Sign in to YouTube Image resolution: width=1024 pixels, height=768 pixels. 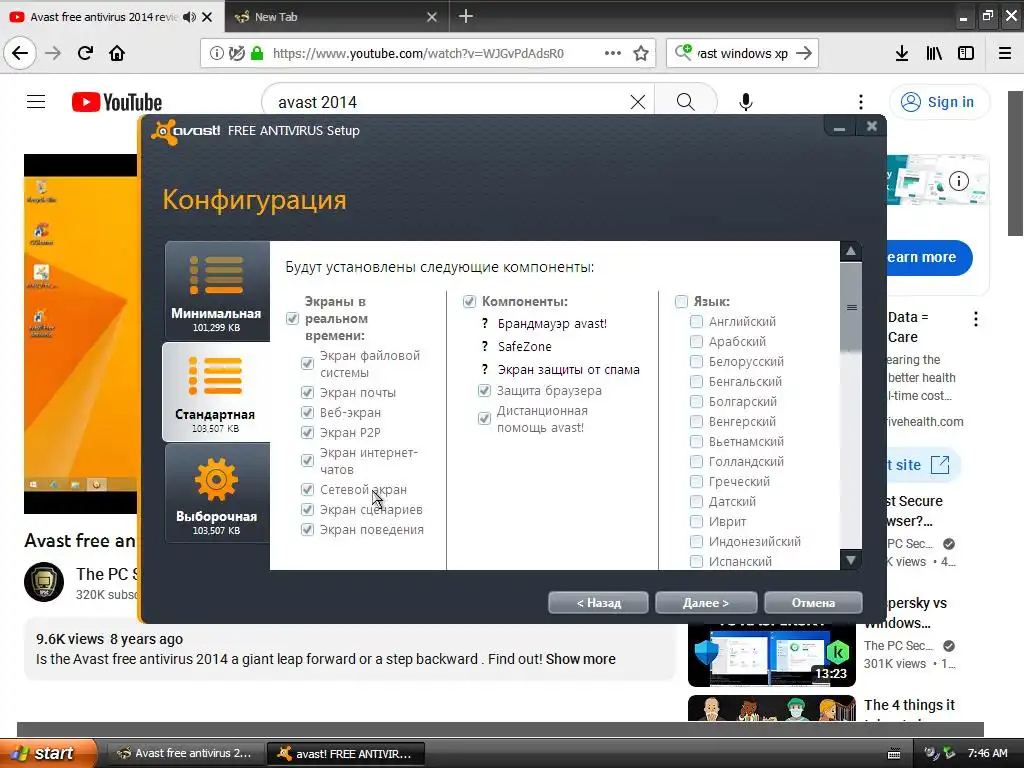point(939,102)
